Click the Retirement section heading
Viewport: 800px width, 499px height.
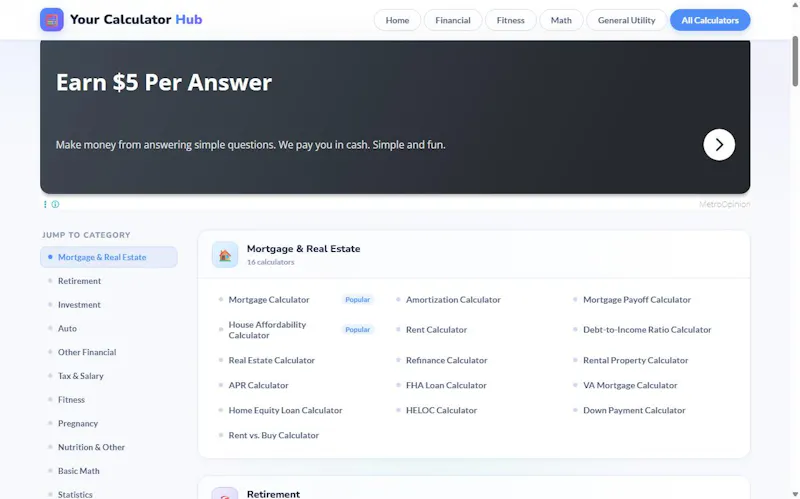click(273, 494)
